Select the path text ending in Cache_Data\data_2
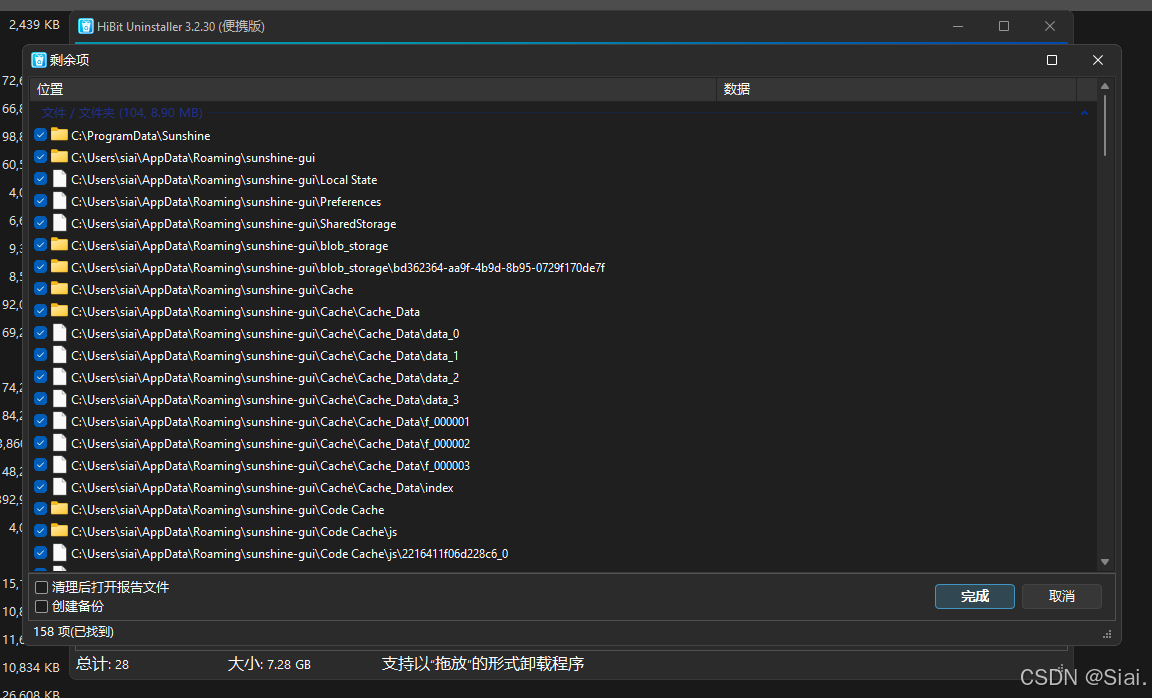Viewport: 1152px width, 698px height. click(x=265, y=378)
